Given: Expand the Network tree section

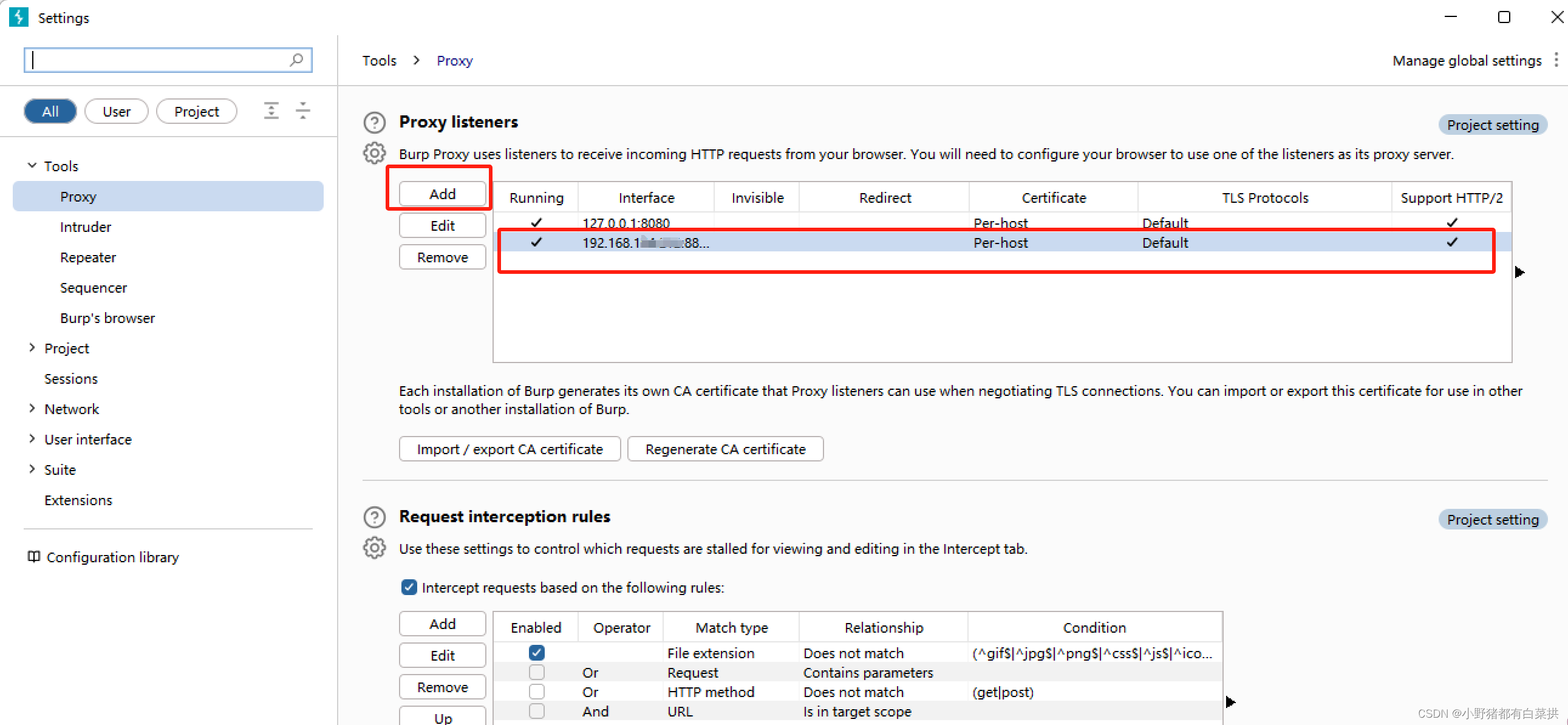Looking at the screenshot, I should point(32,409).
